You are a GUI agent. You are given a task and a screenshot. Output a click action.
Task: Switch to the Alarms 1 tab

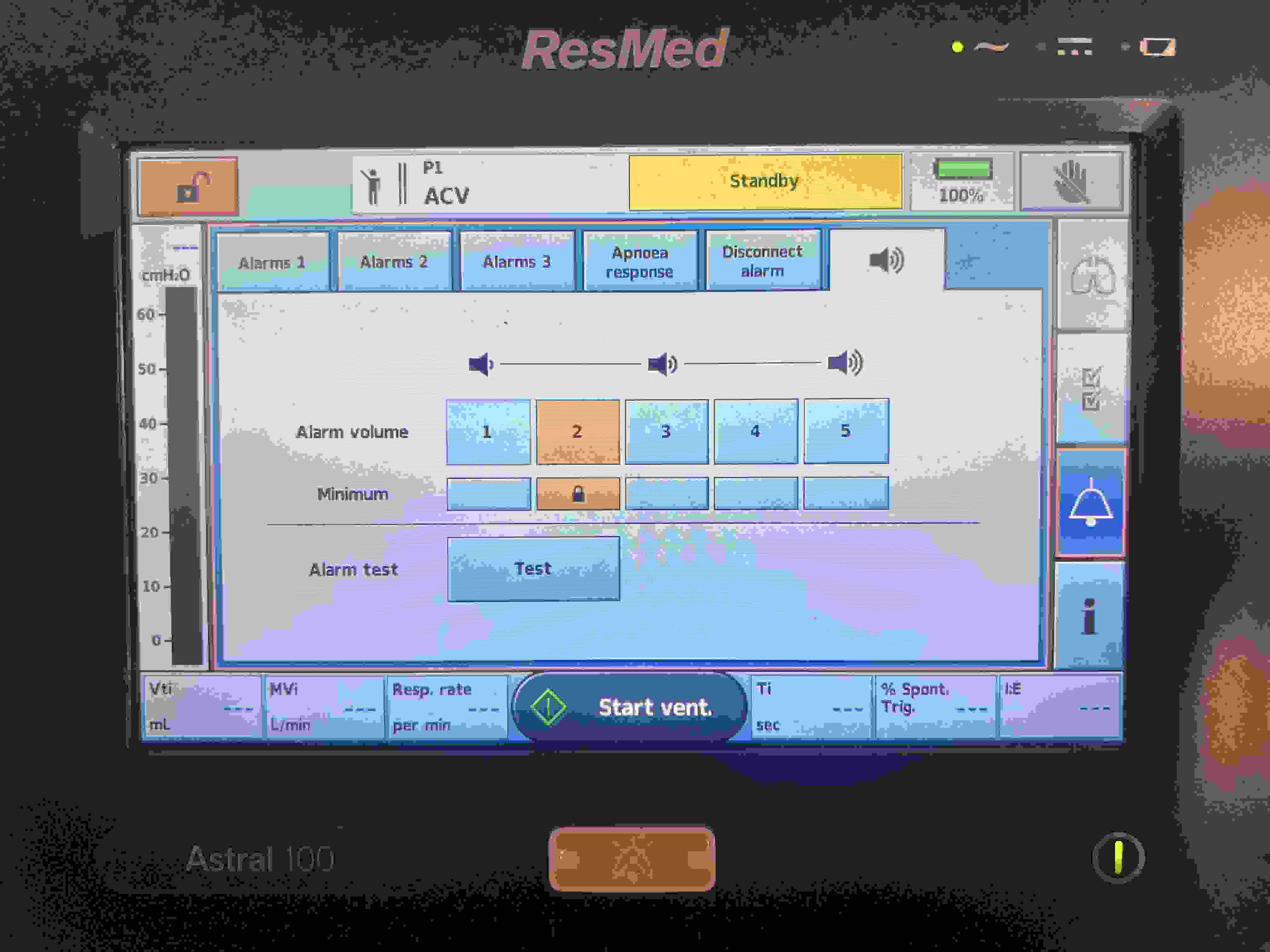[273, 262]
